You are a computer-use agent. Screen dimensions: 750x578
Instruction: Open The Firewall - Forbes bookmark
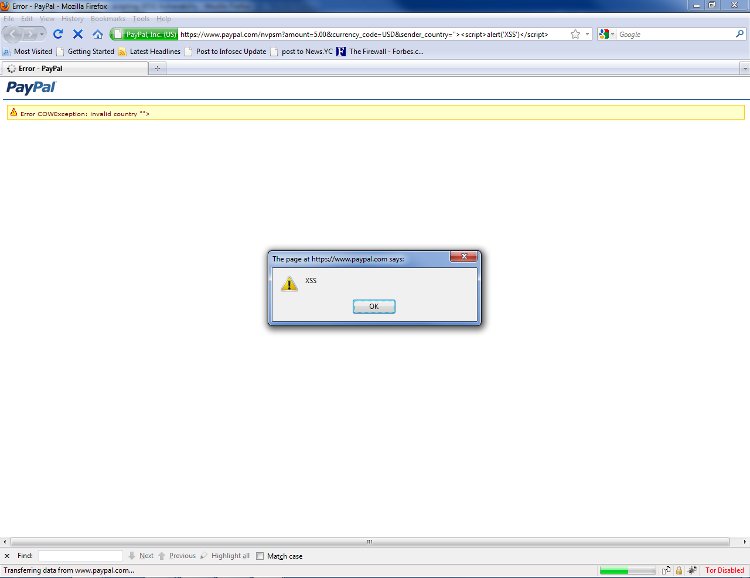(380, 51)
